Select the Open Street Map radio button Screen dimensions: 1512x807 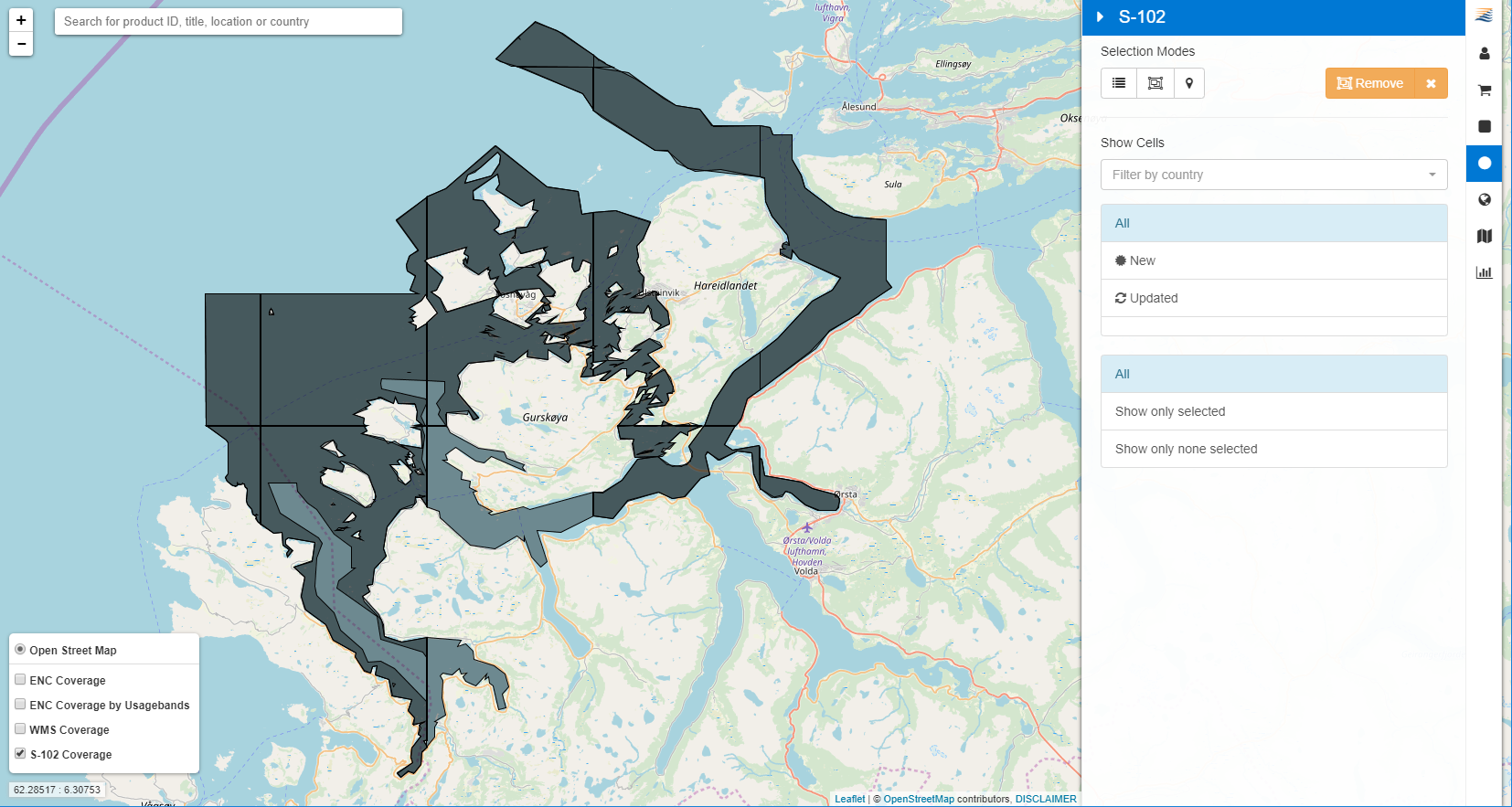[20, 650]
